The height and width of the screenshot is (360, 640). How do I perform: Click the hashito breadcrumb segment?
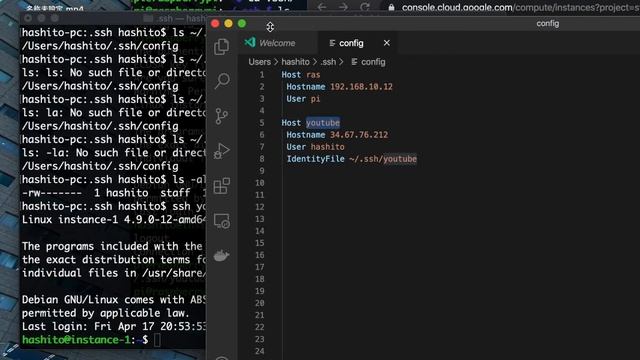coord(295,62)
